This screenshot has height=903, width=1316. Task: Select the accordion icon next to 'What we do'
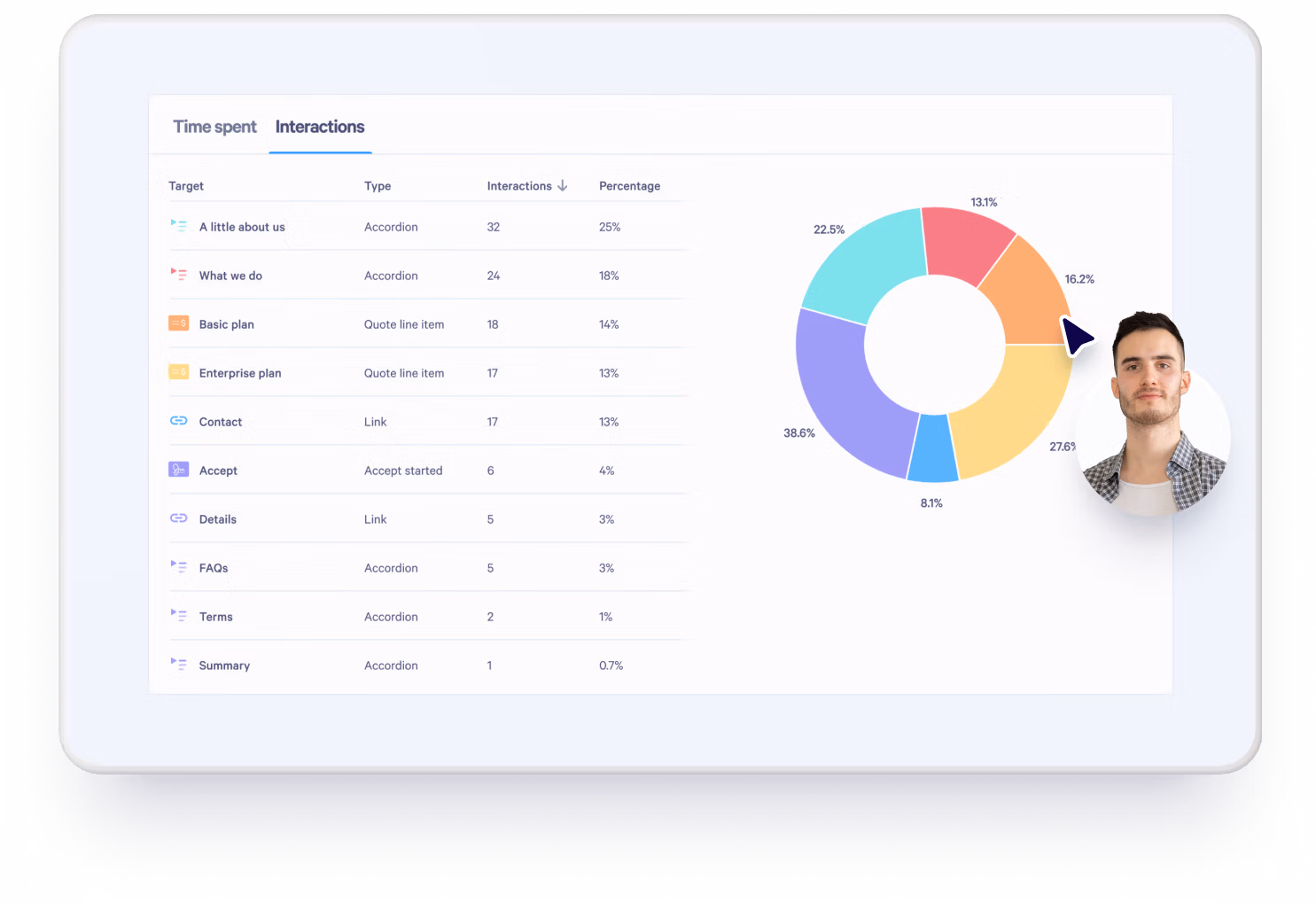(179, 275)
